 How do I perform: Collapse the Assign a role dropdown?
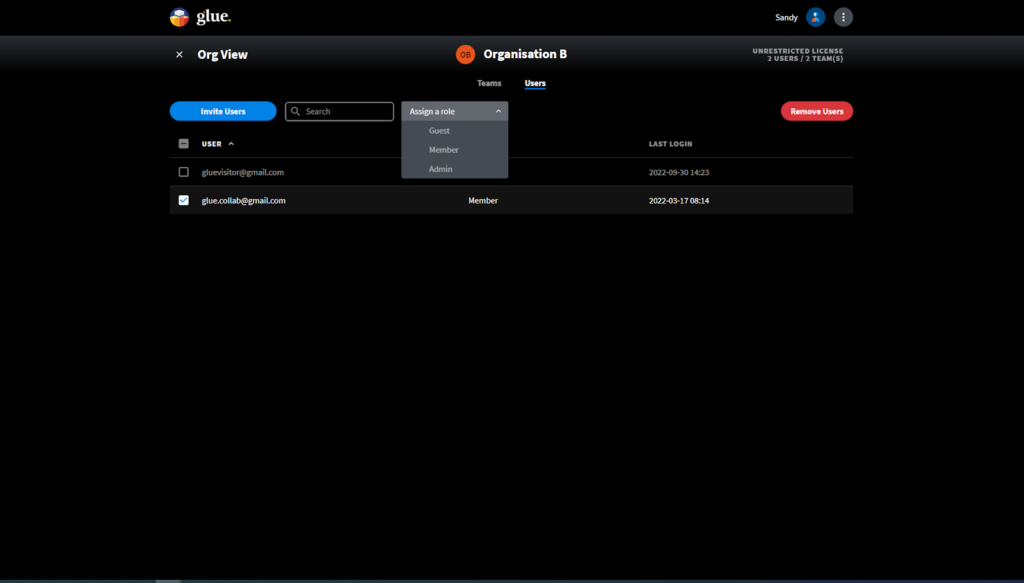coord(498,111)
